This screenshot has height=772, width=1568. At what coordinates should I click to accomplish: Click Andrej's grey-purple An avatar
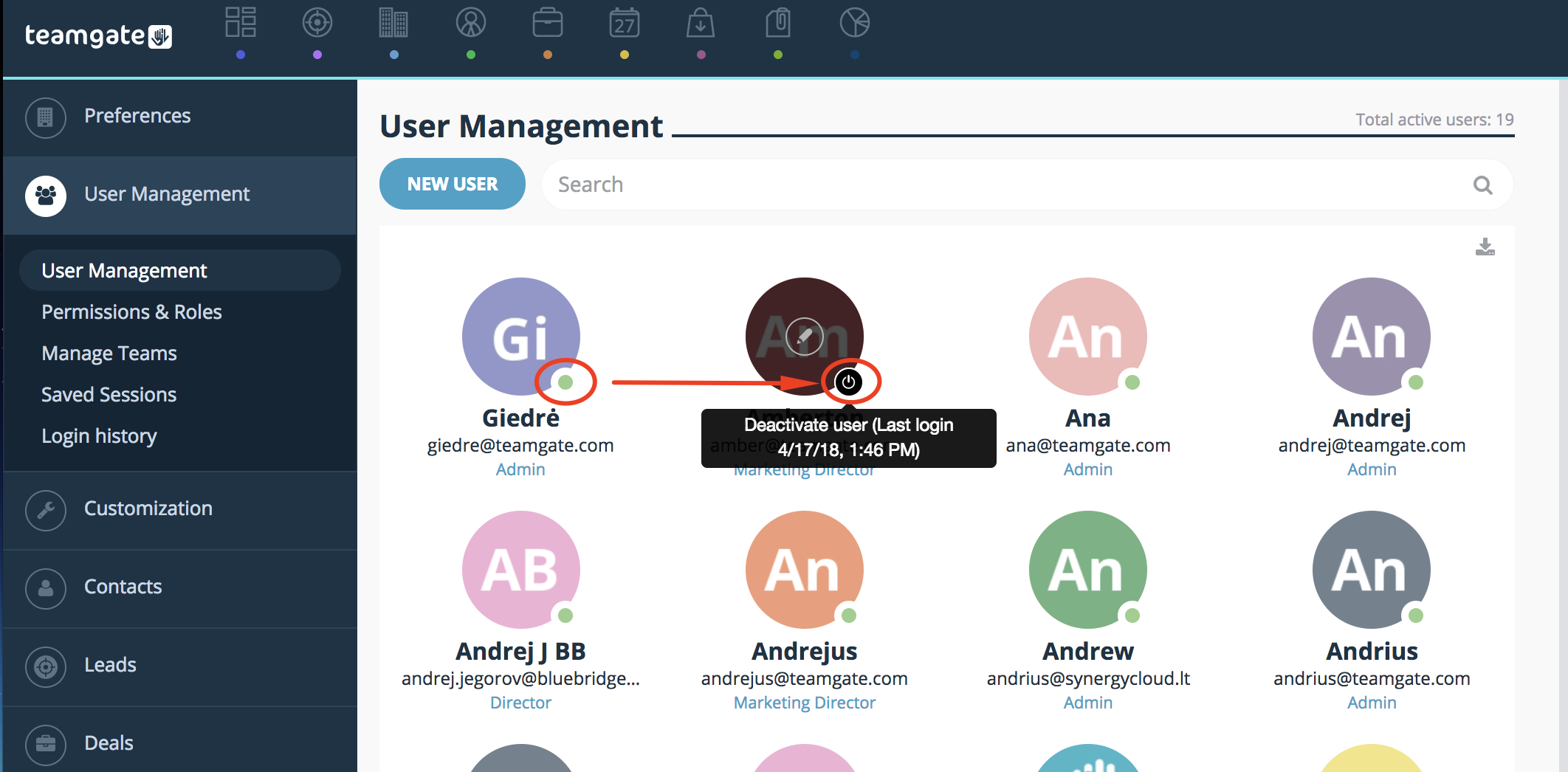(1372, 337)
